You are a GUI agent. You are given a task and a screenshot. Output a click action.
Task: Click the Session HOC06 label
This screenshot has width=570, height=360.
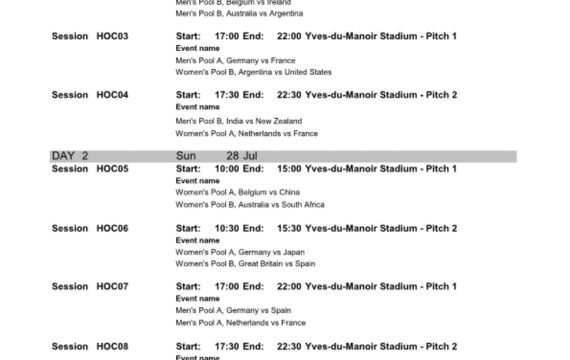click(x=90, y=228)
